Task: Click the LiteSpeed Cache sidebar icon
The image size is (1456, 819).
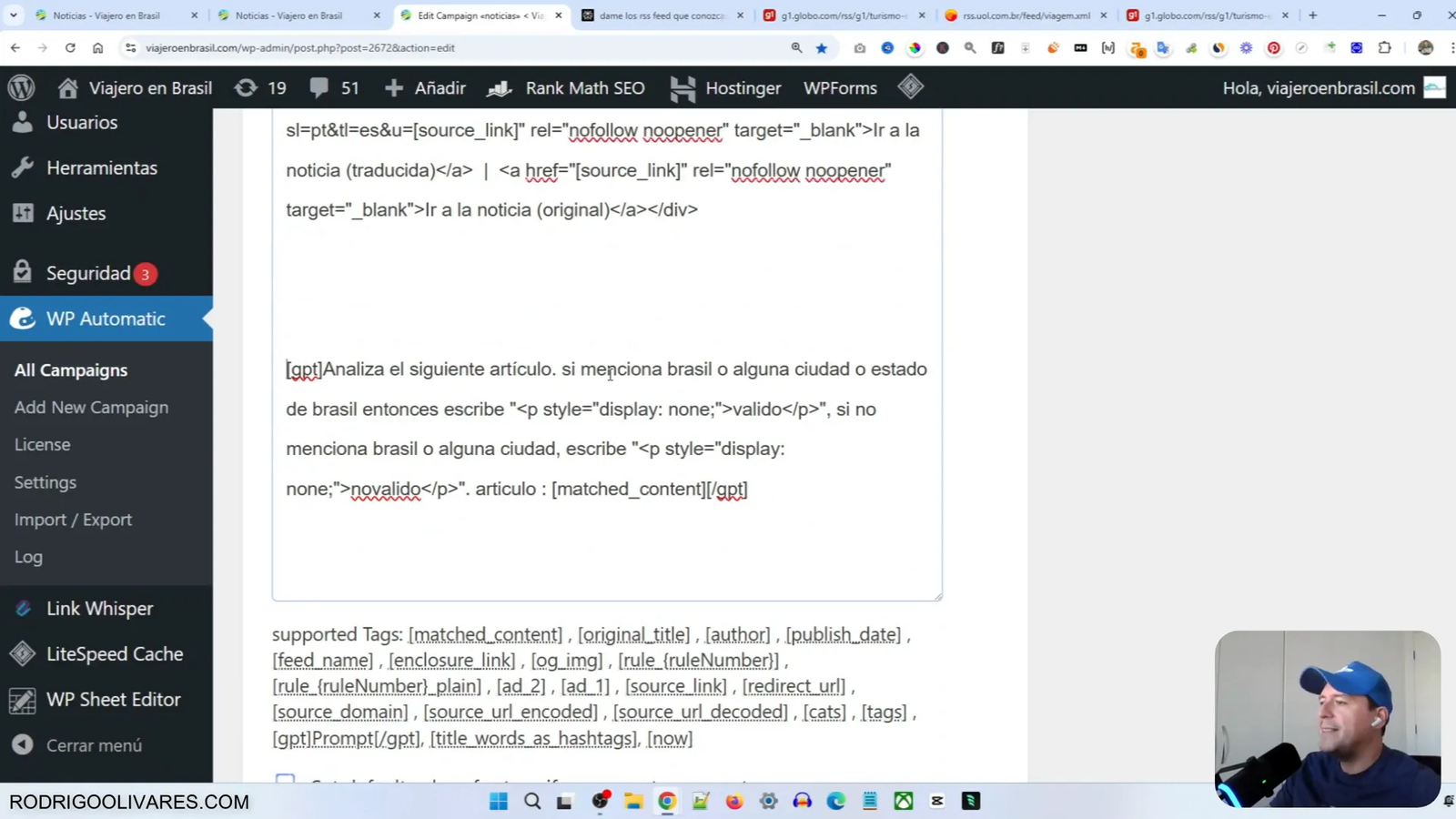Action: click(22, 653)
